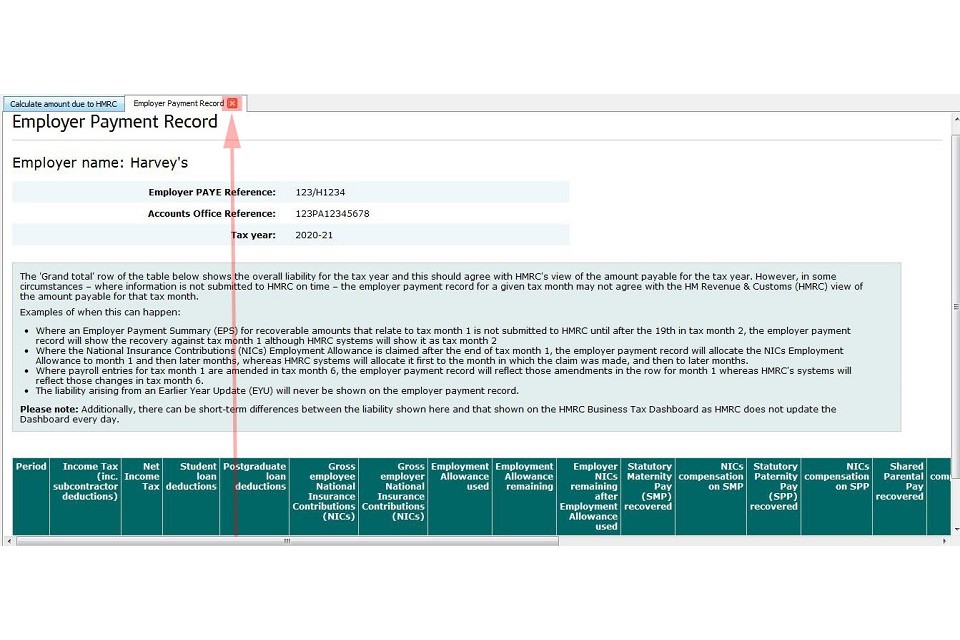Viewport: 960px width, 640px height.
Task: Select the Employment Allowance used column header
Action: pos(460,497)
